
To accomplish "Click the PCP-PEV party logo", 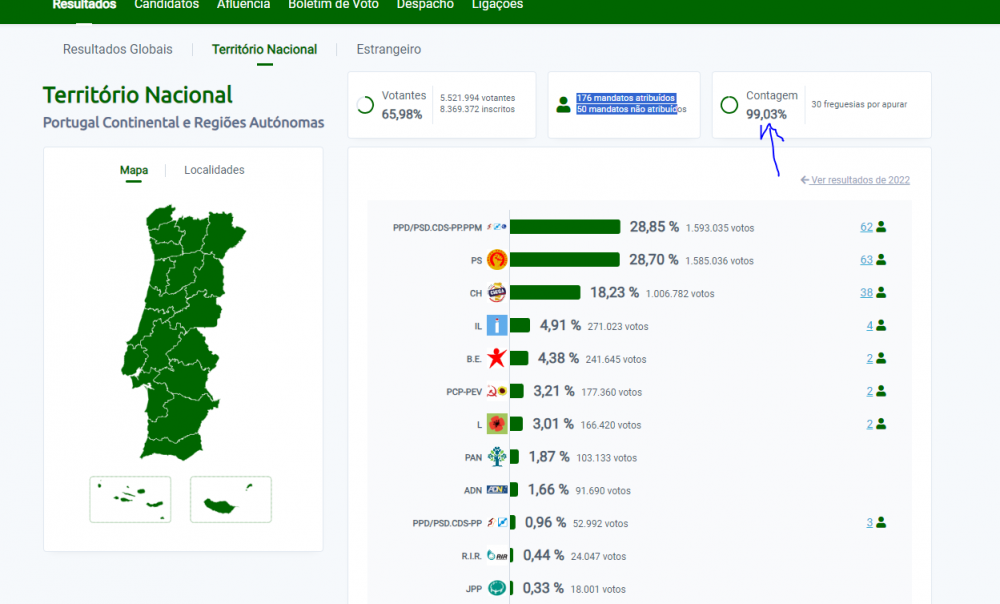I will pos(497,391).
